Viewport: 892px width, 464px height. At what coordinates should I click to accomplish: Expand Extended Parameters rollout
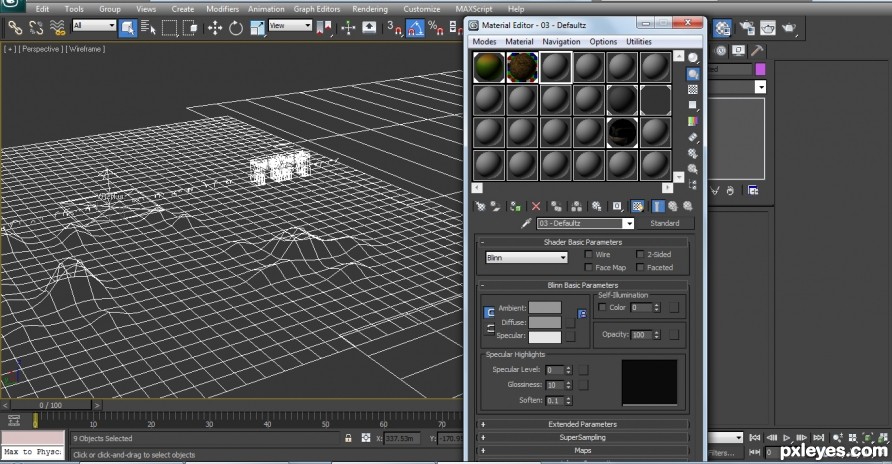coord(583,424)
